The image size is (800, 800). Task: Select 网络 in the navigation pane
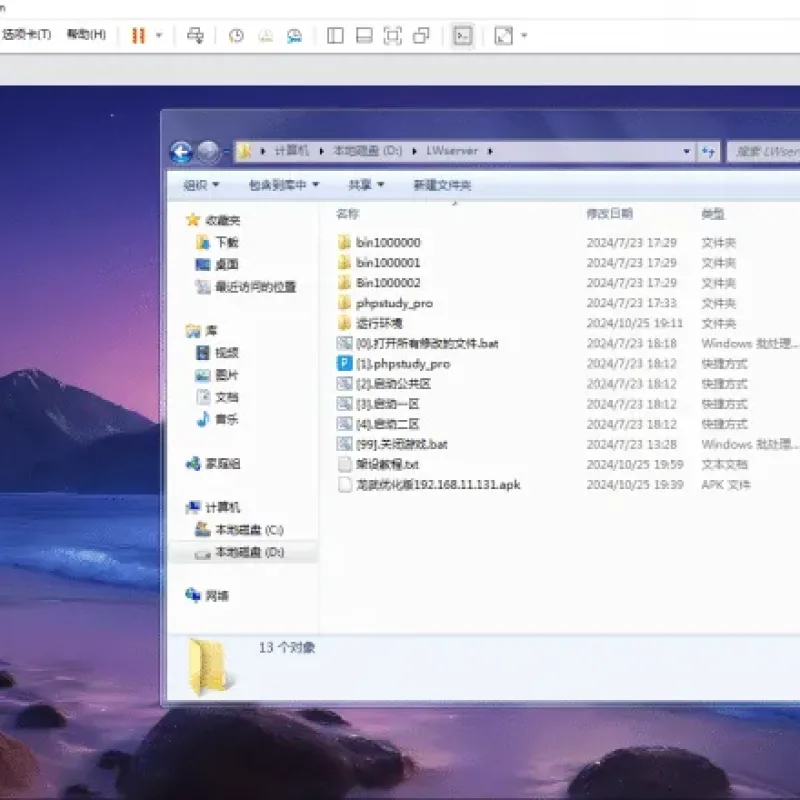tap(217, 596)
